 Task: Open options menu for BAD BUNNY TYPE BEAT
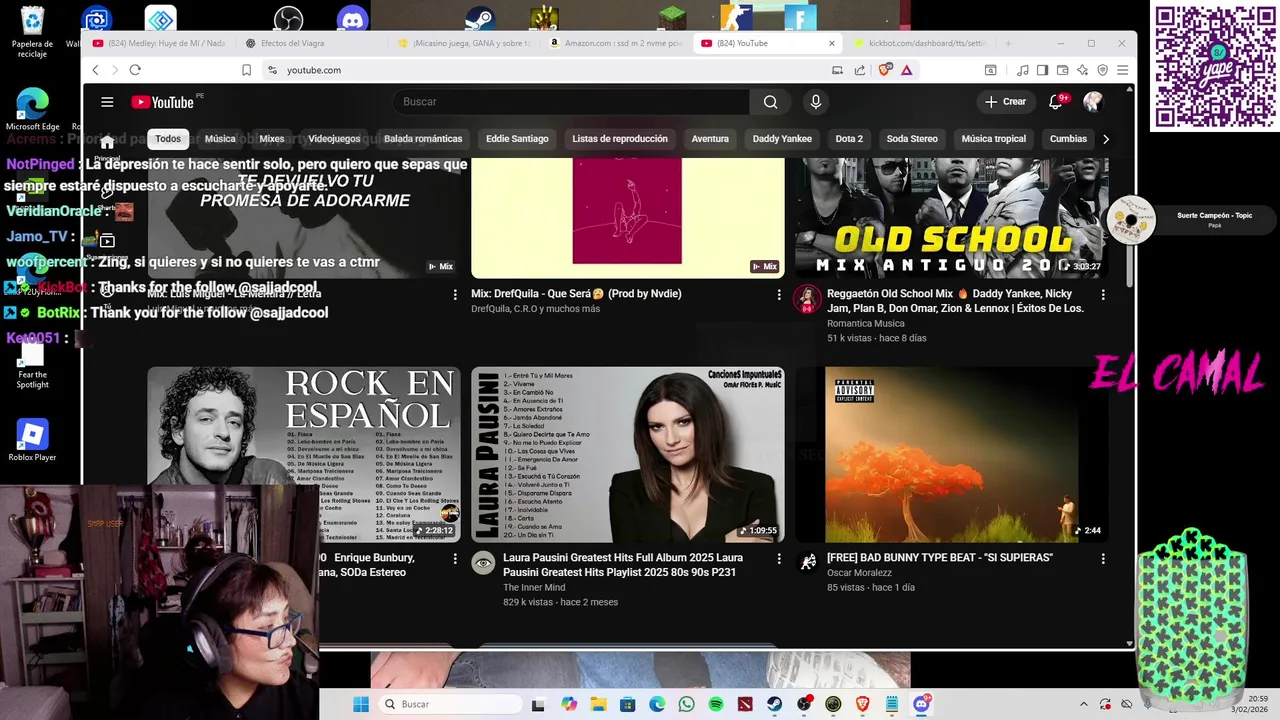(x=1103, y=559)
